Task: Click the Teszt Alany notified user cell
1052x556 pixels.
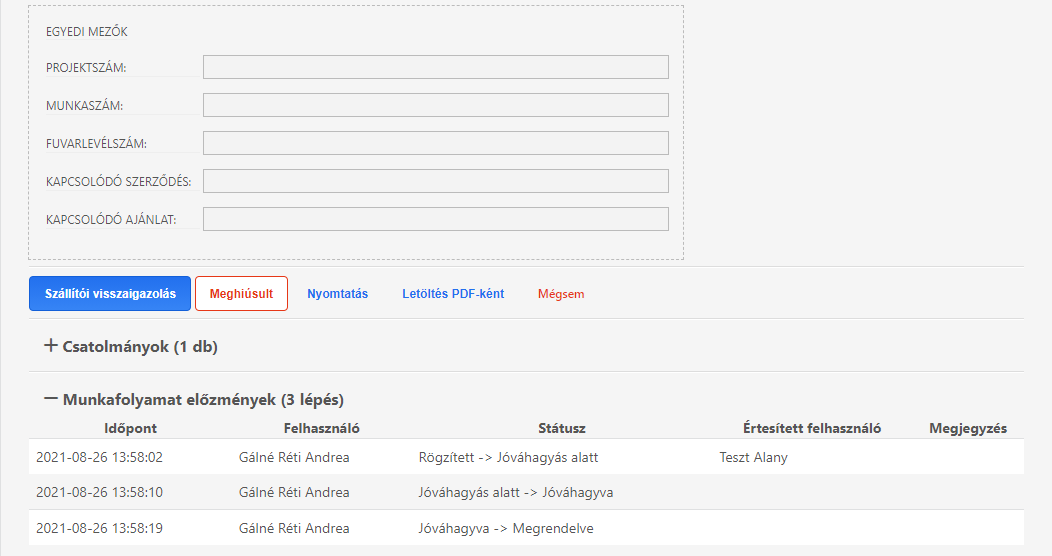Action: click(753, 457)
